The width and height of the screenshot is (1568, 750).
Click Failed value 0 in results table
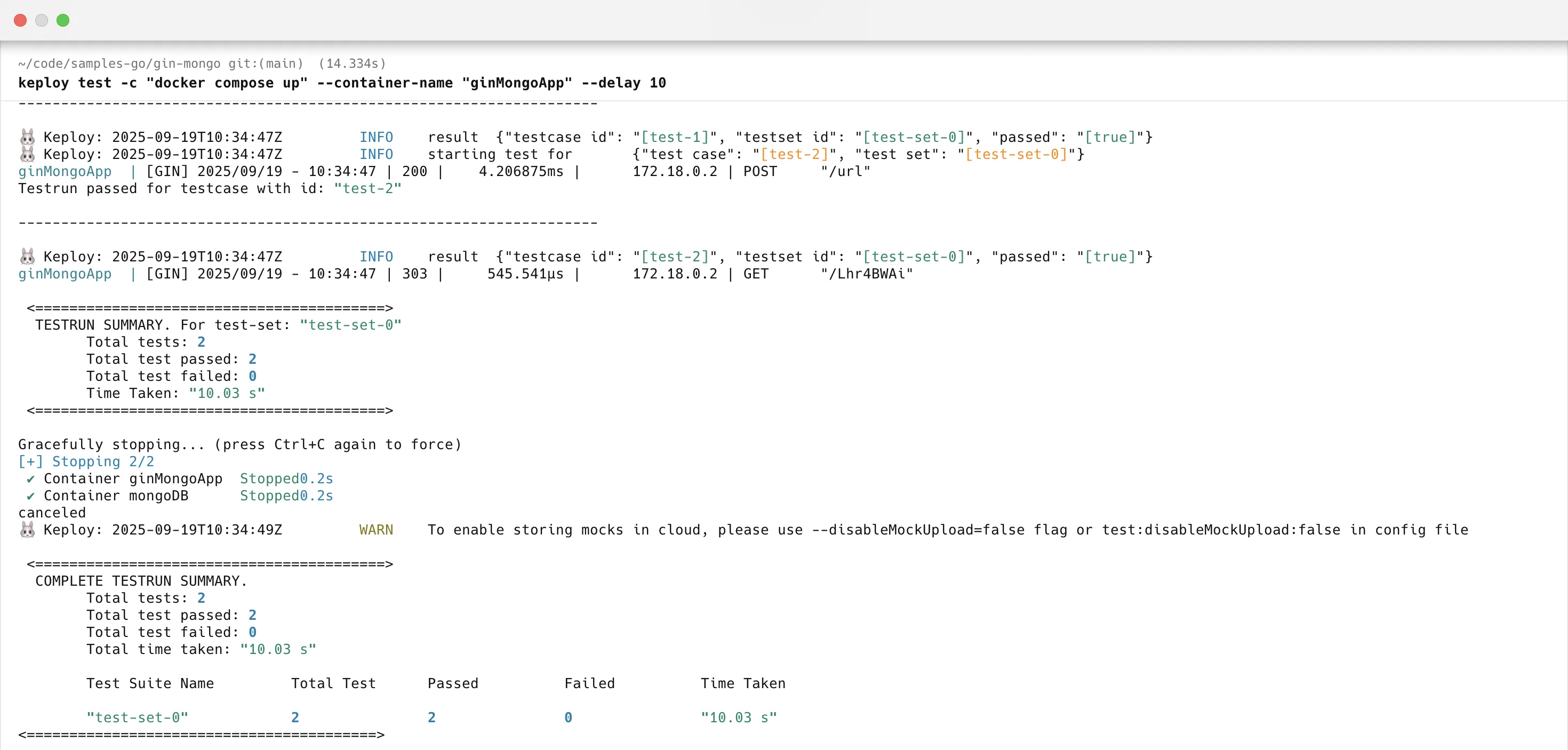[568, 717]
